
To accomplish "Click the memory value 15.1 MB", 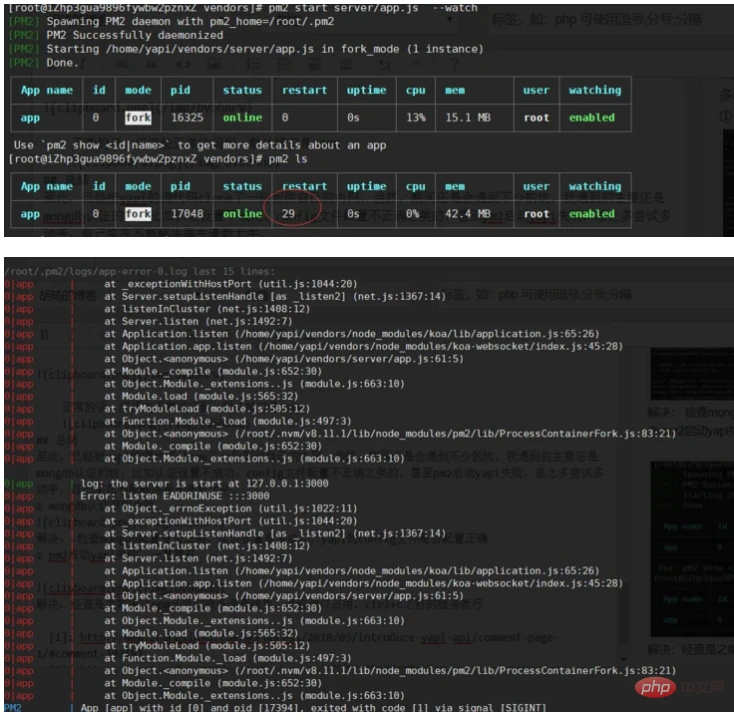I will [x=467, y=118].
